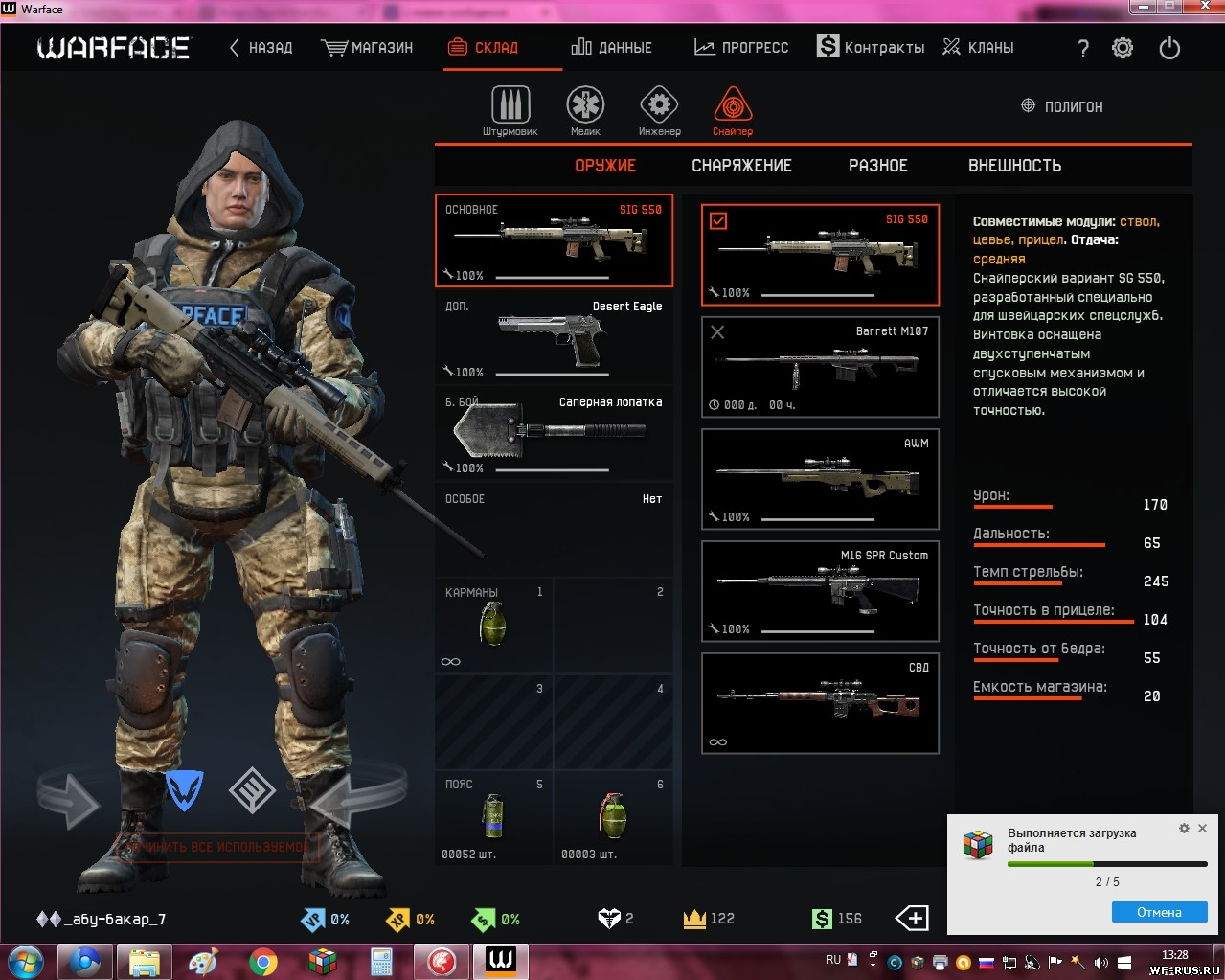Open Windows Explorer from the taskbar

point(145,961)
